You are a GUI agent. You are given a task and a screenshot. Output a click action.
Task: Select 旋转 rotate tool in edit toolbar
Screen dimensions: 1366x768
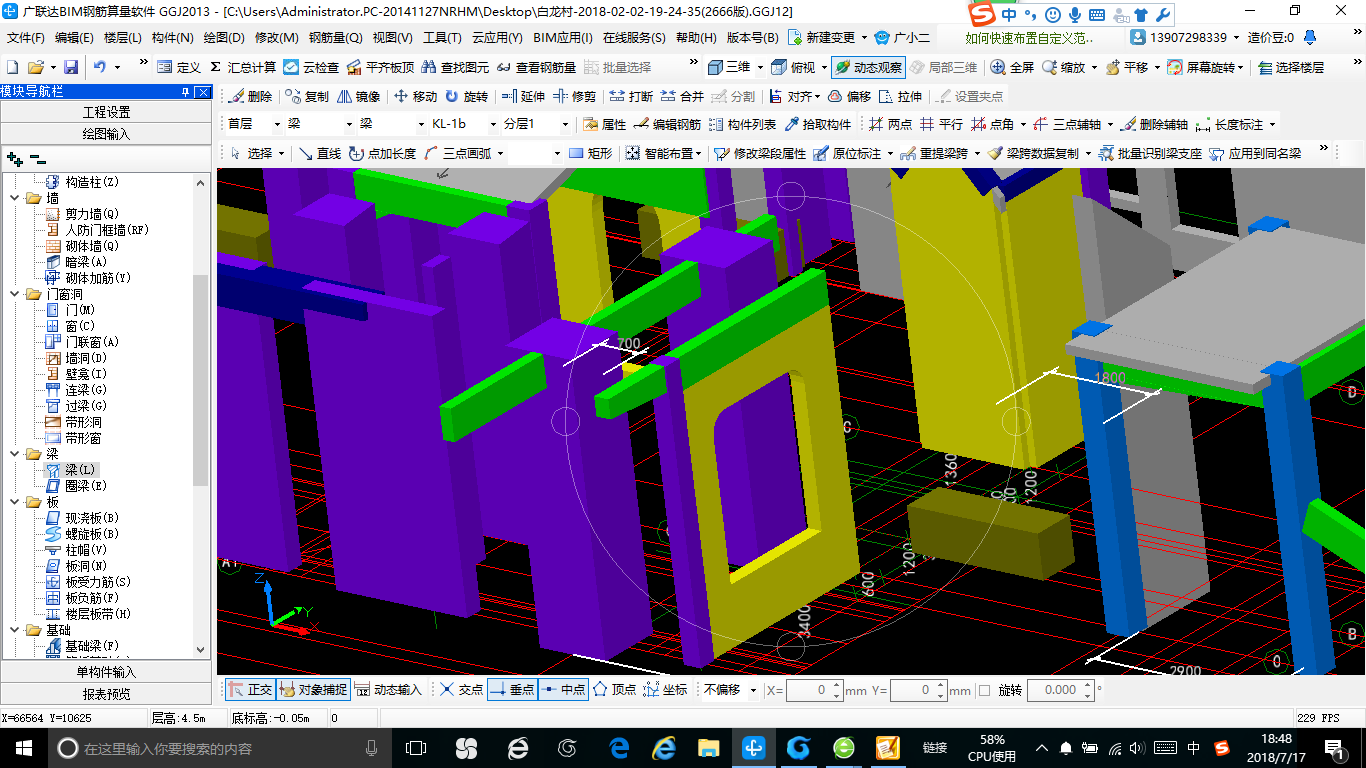tap(467, 96)
